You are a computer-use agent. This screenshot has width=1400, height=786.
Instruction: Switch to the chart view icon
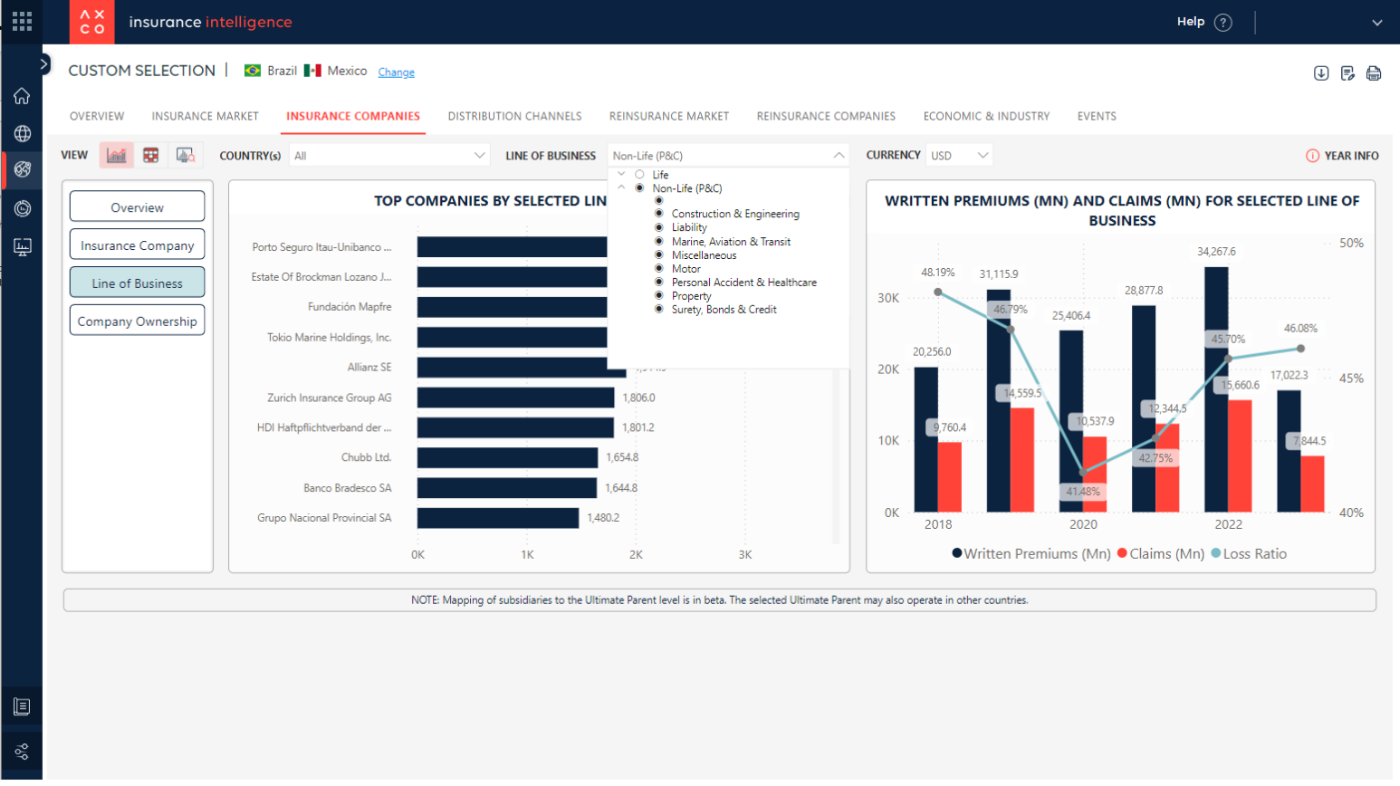click(117, 155)
